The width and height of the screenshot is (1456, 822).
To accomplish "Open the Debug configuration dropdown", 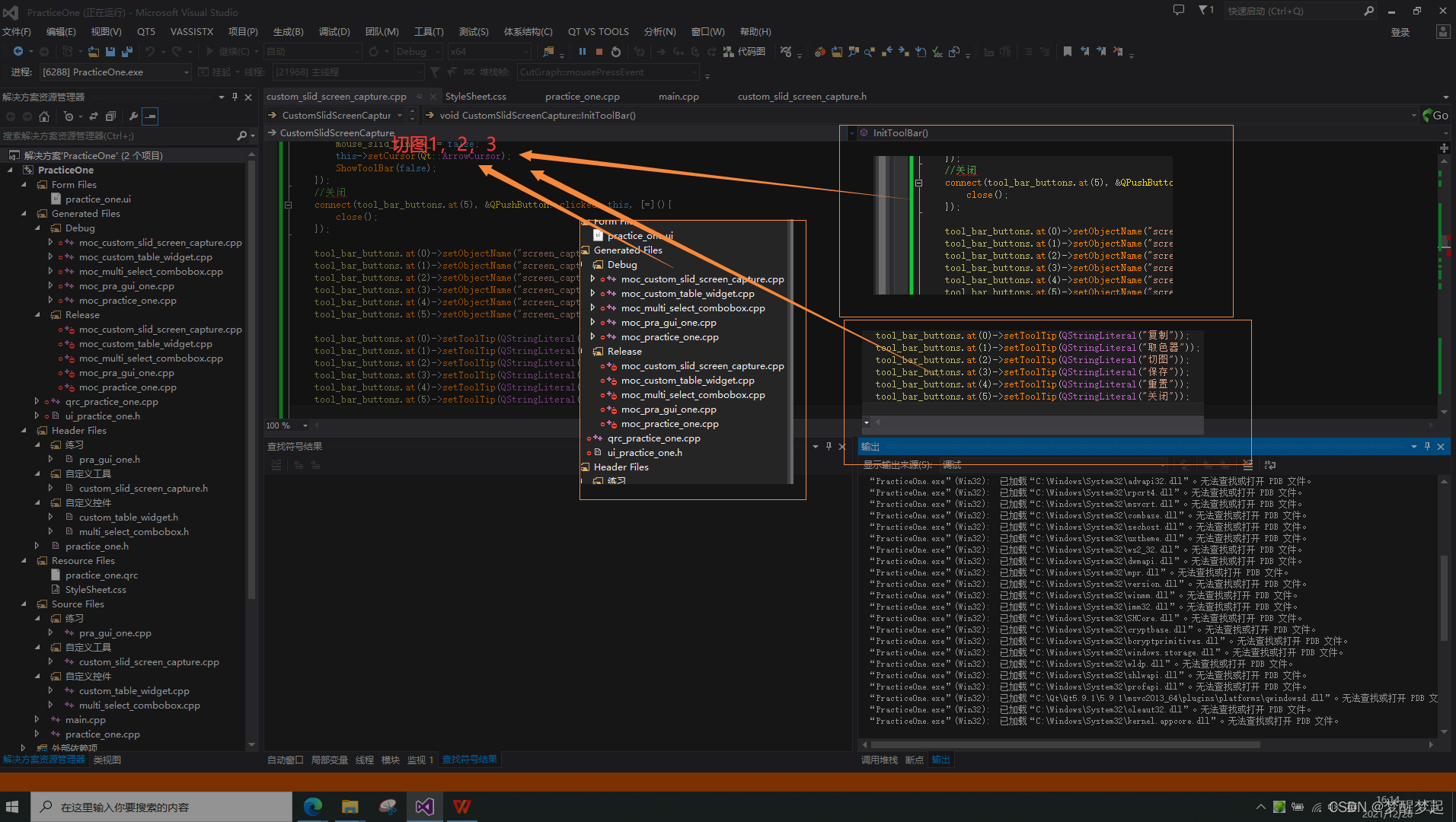I will click(x=417, y=52).
